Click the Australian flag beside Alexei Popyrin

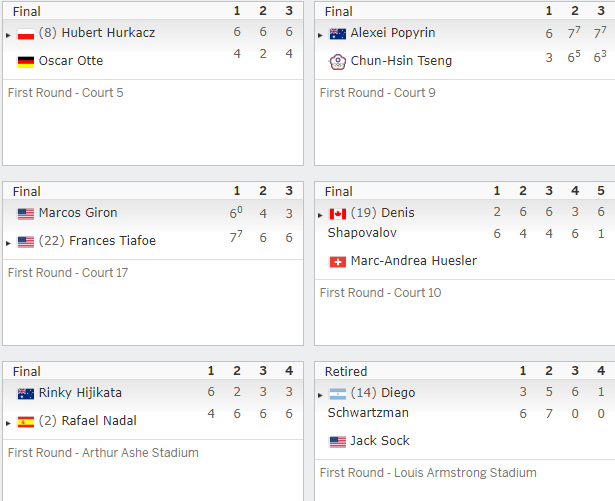coord(338,34)
